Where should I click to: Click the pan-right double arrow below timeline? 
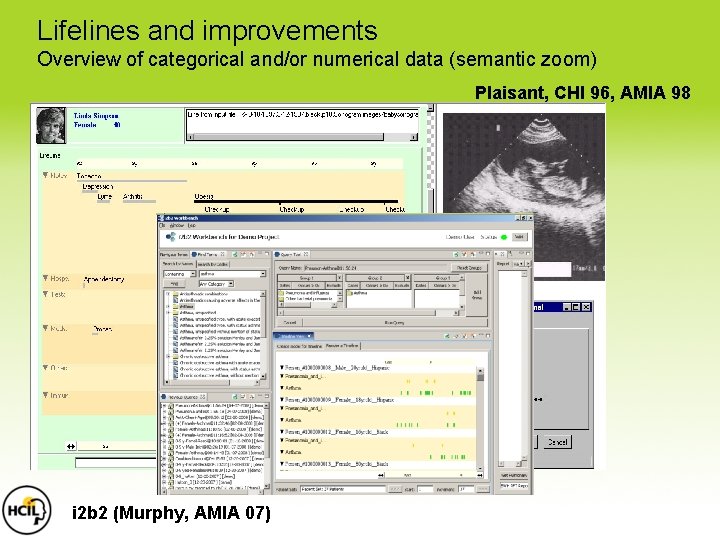click(x=479, y=475)
